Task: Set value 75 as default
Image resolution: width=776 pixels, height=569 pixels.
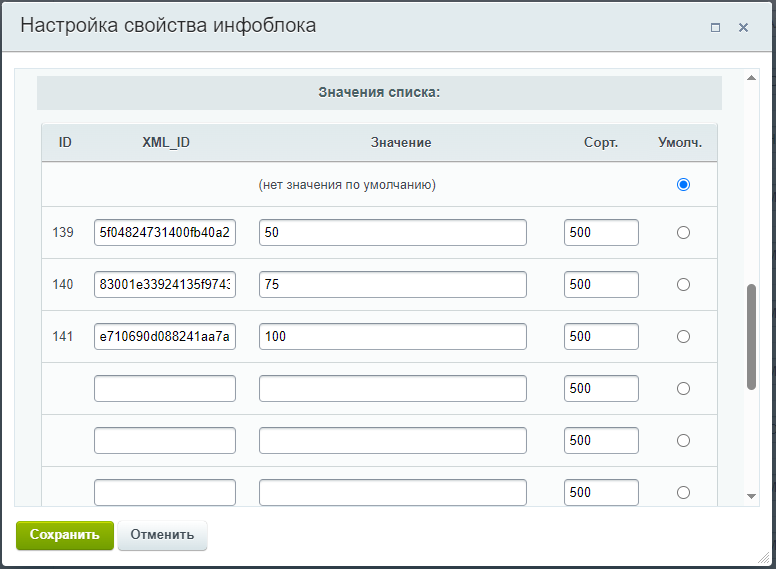Action: point(683,284)
